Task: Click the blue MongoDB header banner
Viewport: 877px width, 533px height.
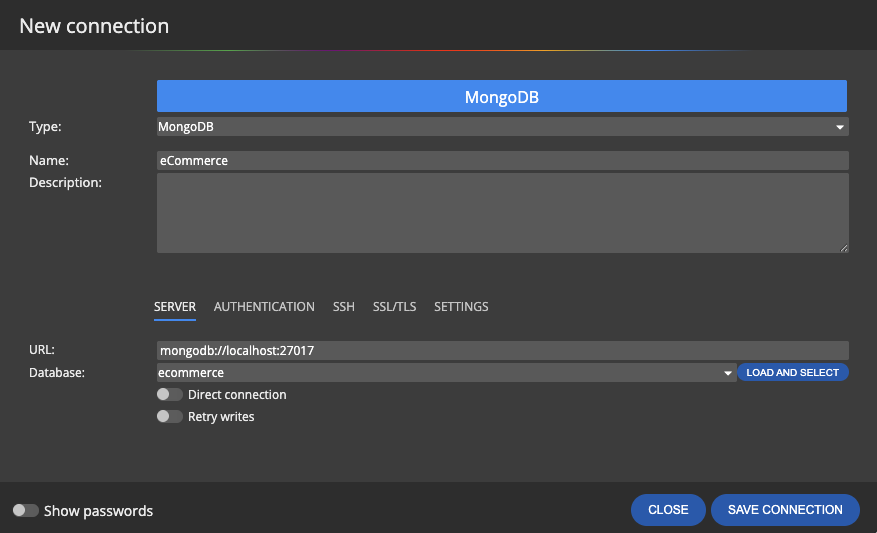Action: click(x=502, y=96)
